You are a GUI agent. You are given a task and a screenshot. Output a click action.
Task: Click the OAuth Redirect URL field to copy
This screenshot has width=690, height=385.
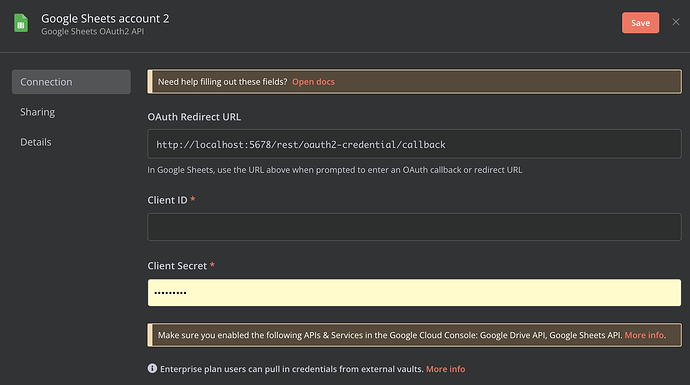tap(414, 144)
